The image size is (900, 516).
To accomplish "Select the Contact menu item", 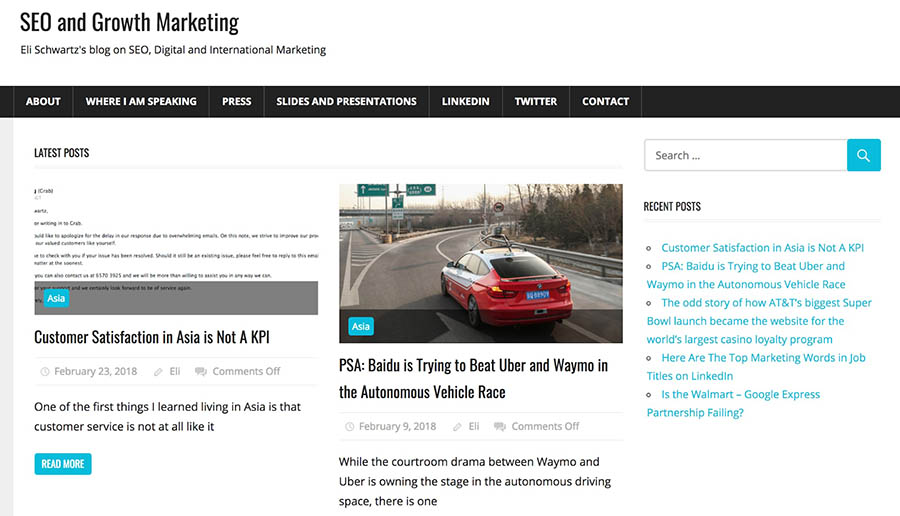I will coord(605,101).
